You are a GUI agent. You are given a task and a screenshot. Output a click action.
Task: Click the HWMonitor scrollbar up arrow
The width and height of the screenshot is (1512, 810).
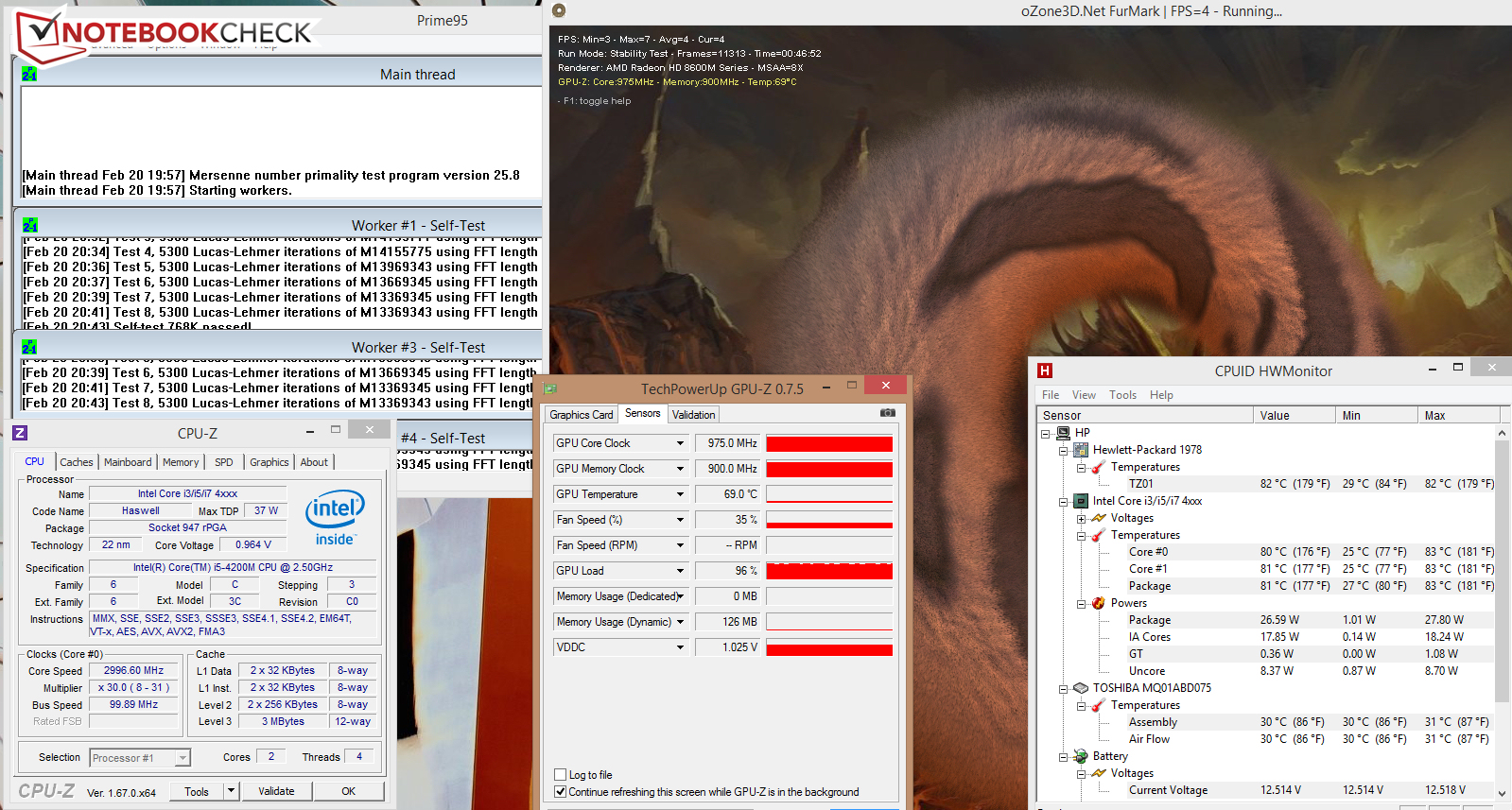click(1503, 433)
